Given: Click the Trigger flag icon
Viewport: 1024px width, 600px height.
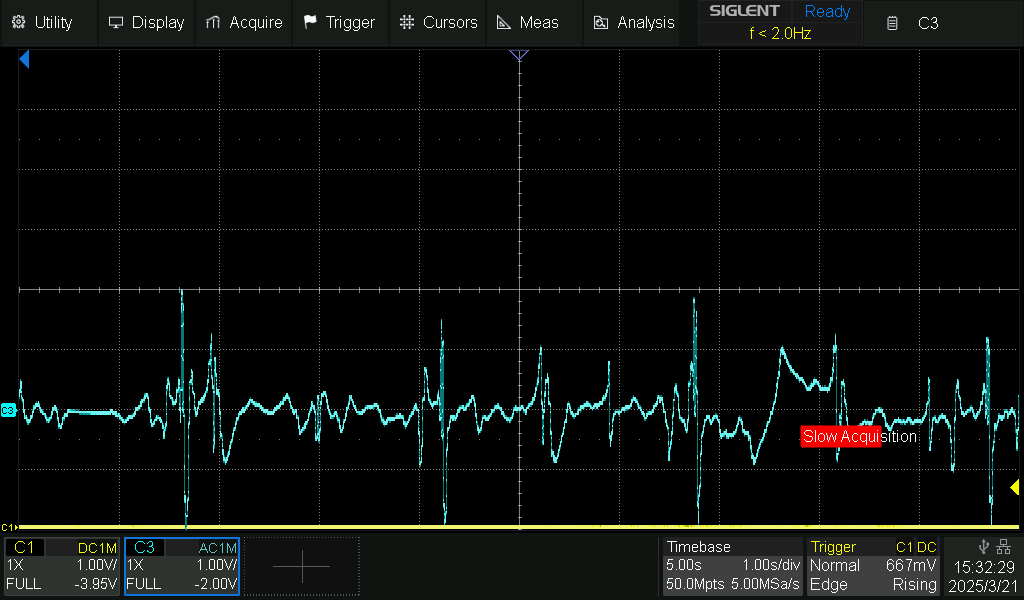Looking at the screenshot, I should [308, 22].
